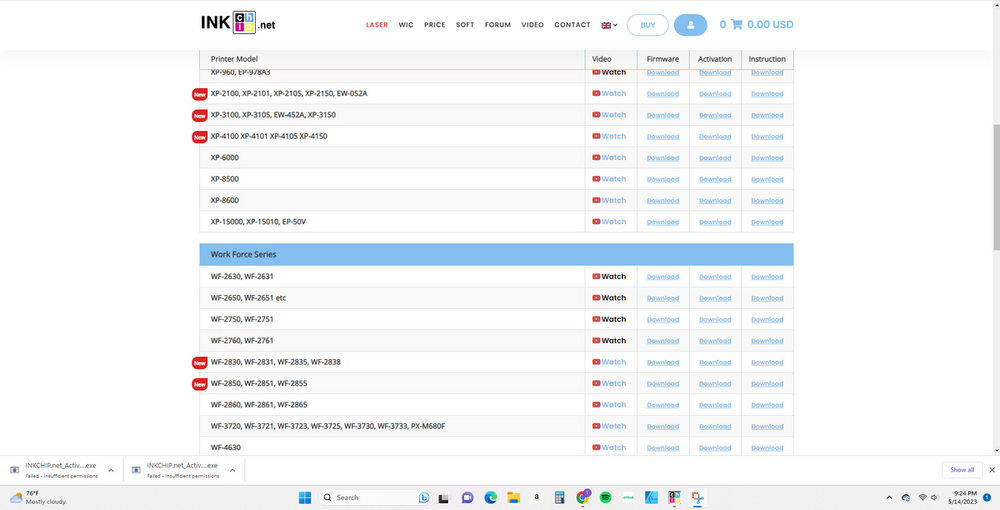Open the language flag selector

pyautogui.click(x=609, y=25)
